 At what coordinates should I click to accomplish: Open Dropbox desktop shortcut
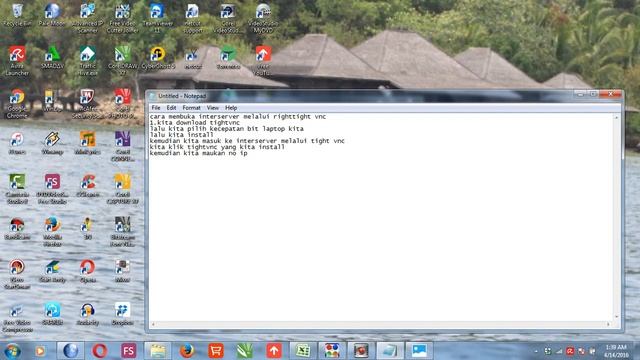pos(122,314)
